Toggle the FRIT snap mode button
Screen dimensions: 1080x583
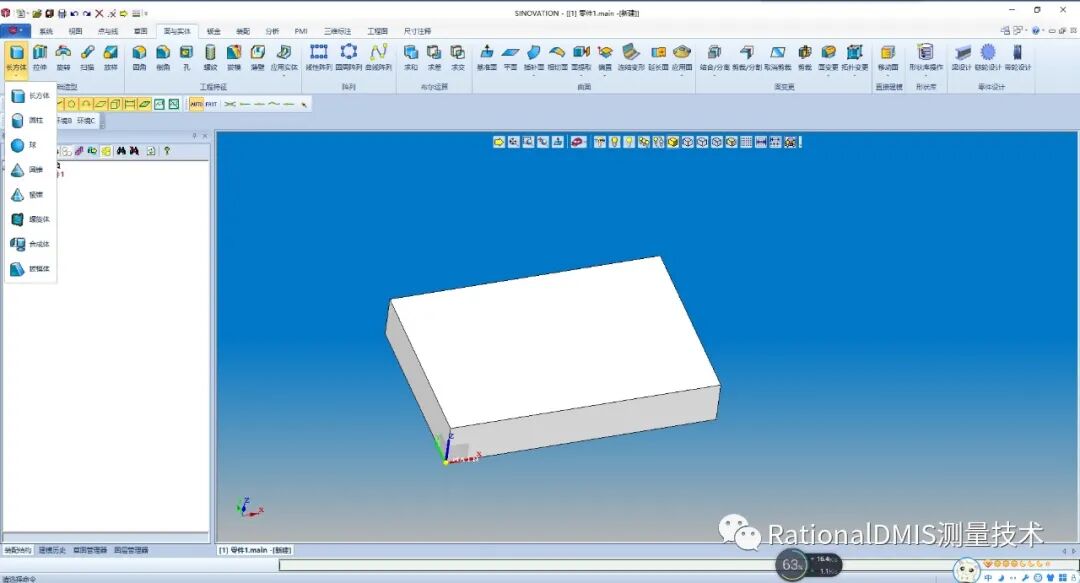[x=211, y=104]
